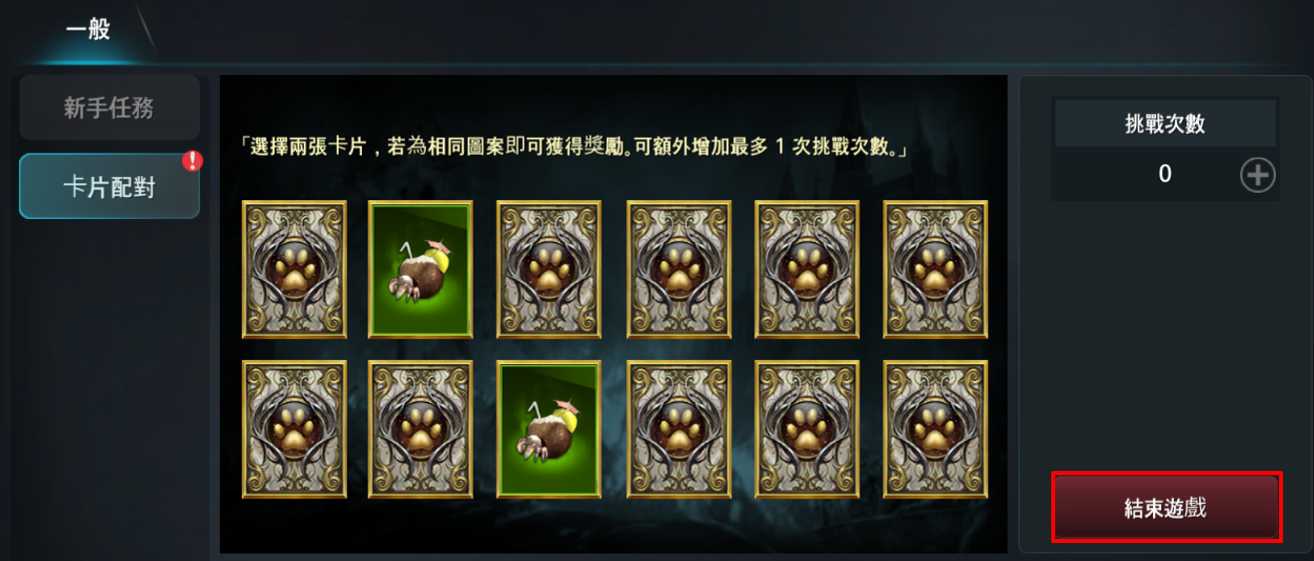The width and height of the screenshot is (1314, 561).
Task: Flip the first card in the bottom row
Action: [x=294, y=430]
